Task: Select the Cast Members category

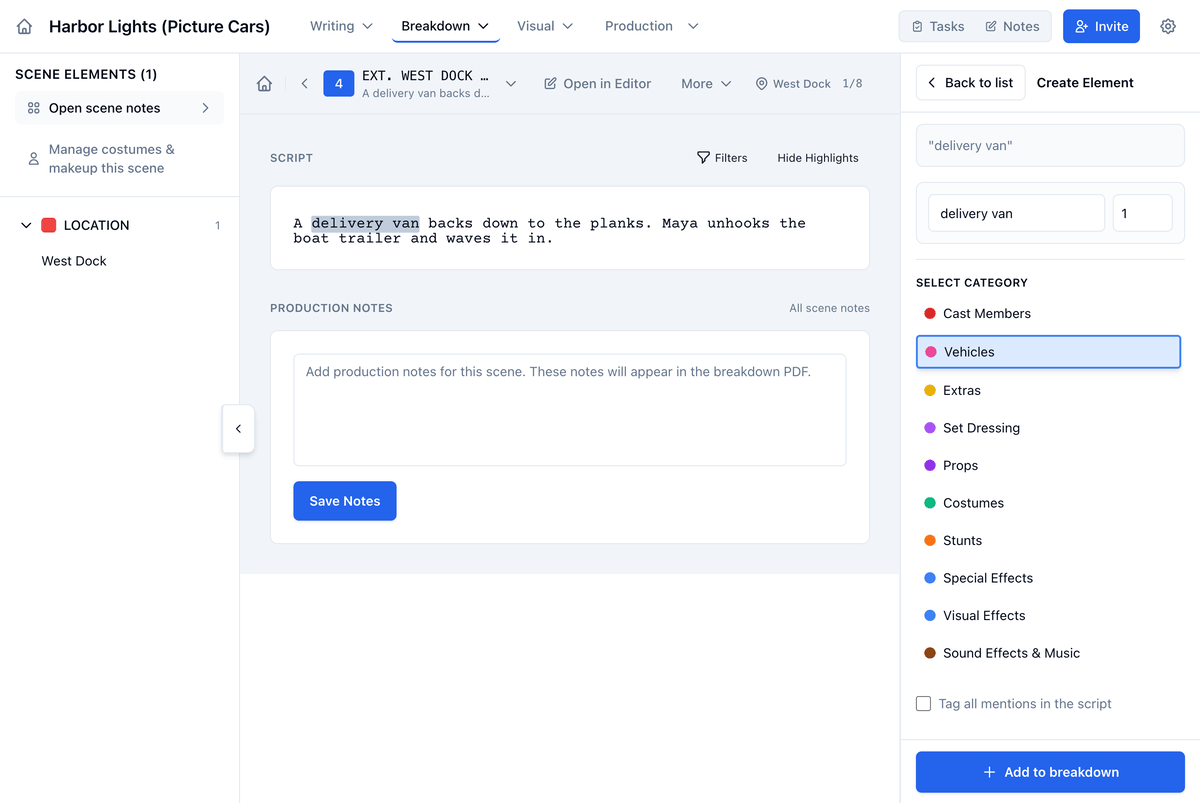Action: click(1048, 314)
